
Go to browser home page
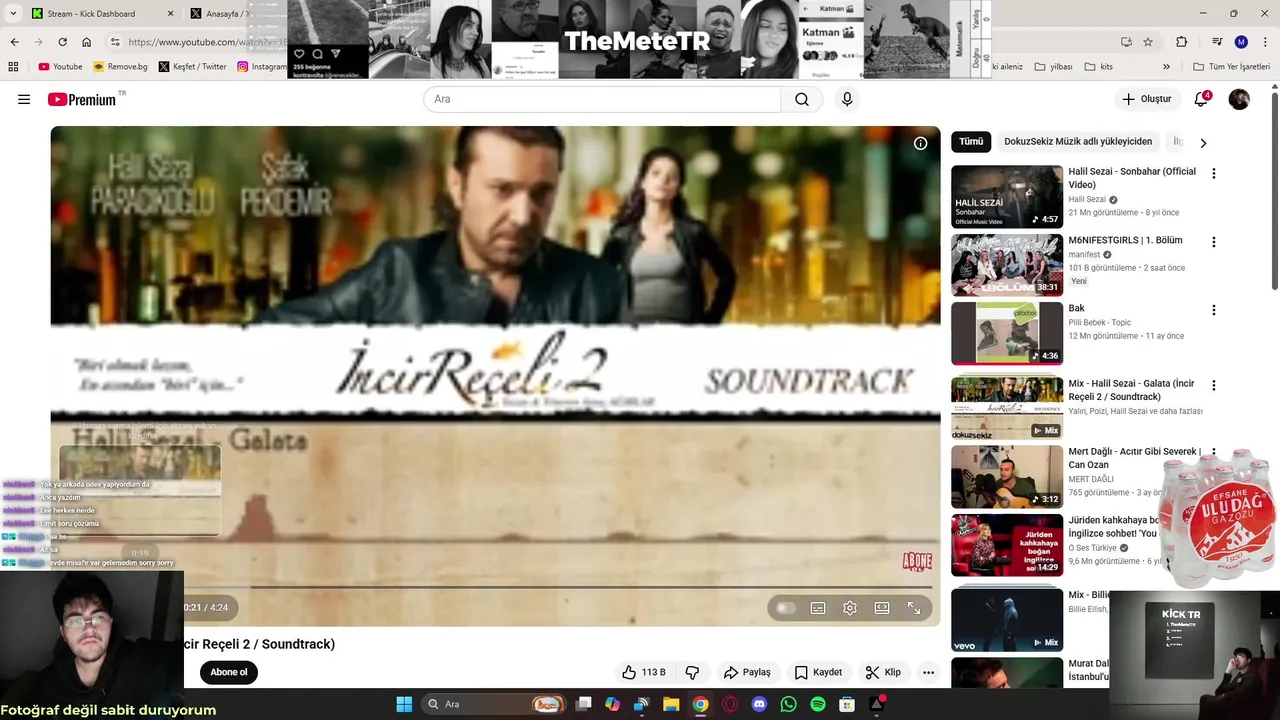point(87,42)
